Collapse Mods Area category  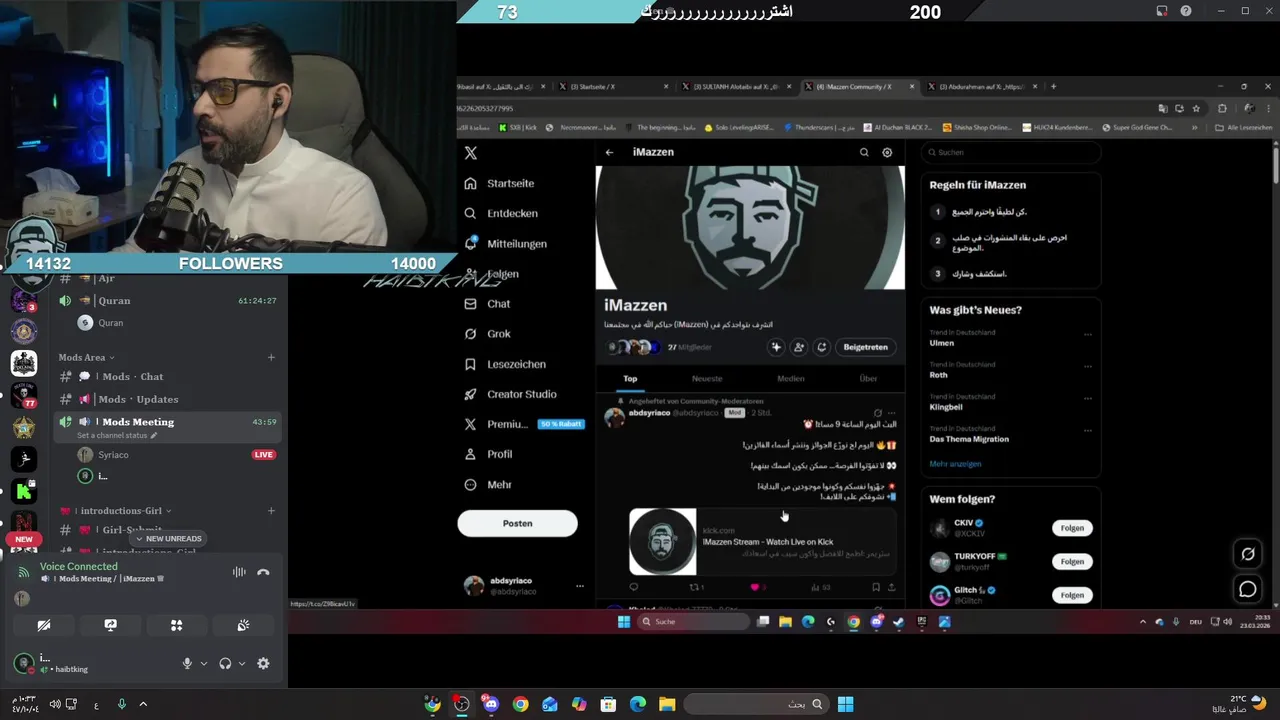[86, 357]
